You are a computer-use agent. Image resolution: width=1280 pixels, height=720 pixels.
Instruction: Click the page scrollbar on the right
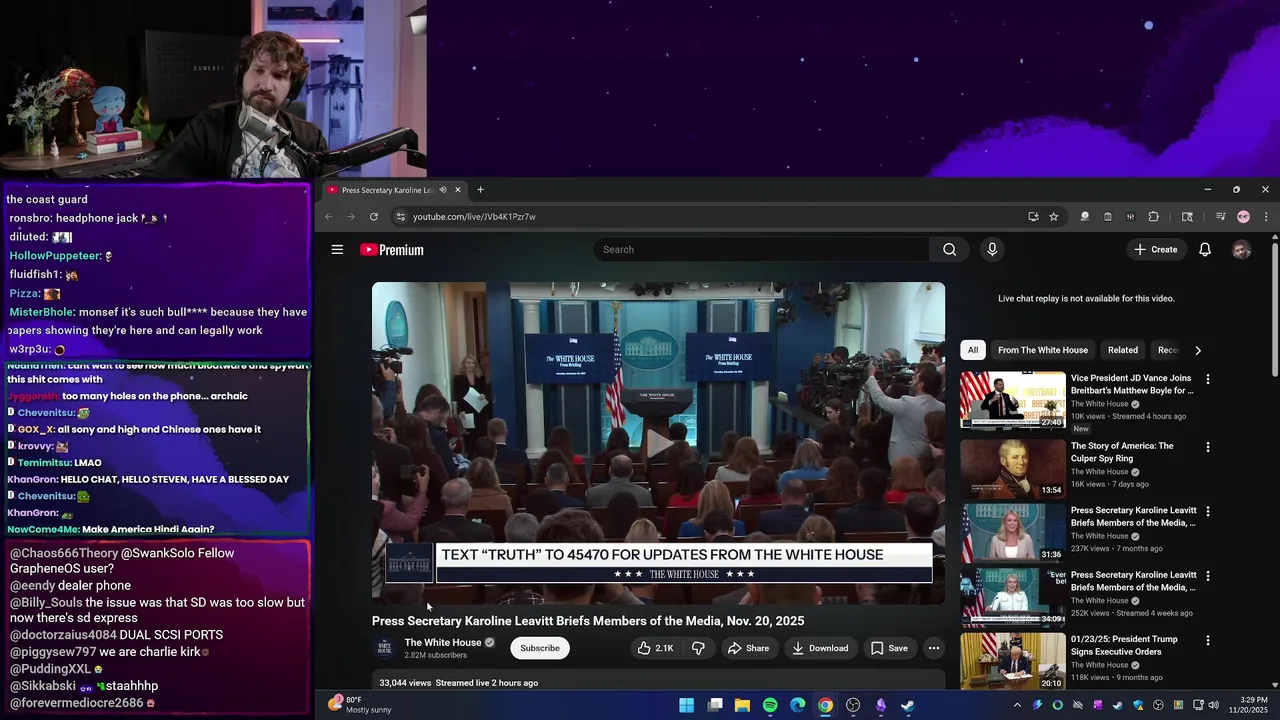click(x=1274, y=309)
